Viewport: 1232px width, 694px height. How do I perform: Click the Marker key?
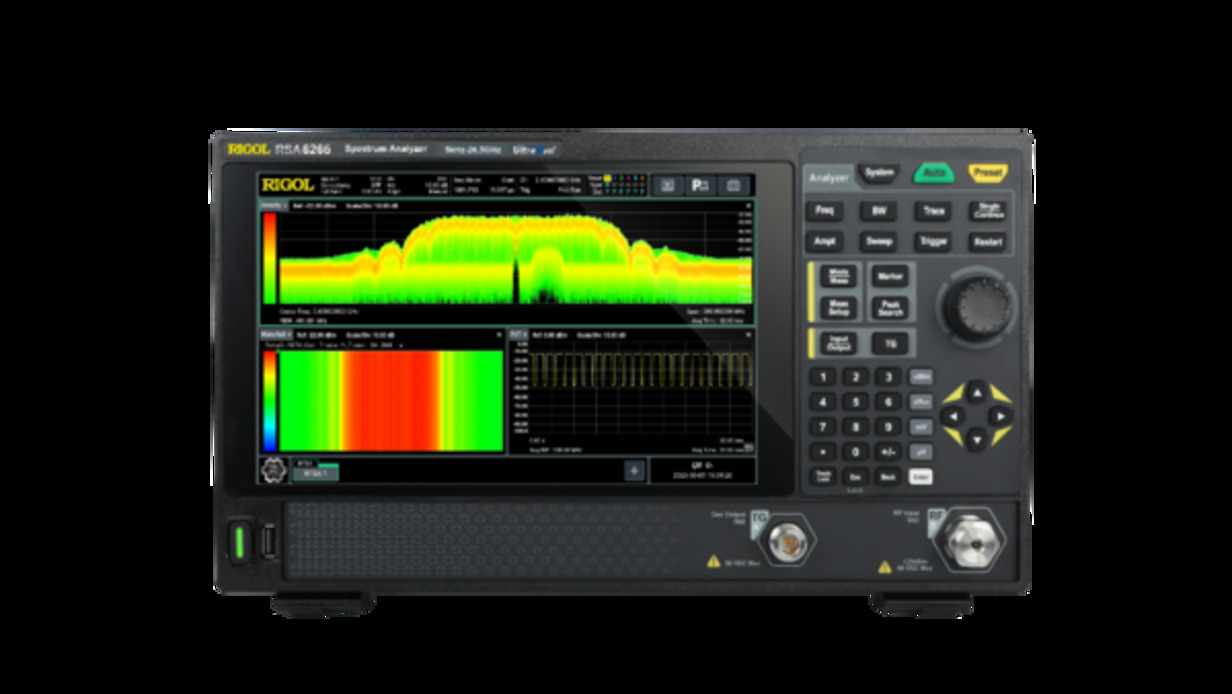[x=889, y=276]
